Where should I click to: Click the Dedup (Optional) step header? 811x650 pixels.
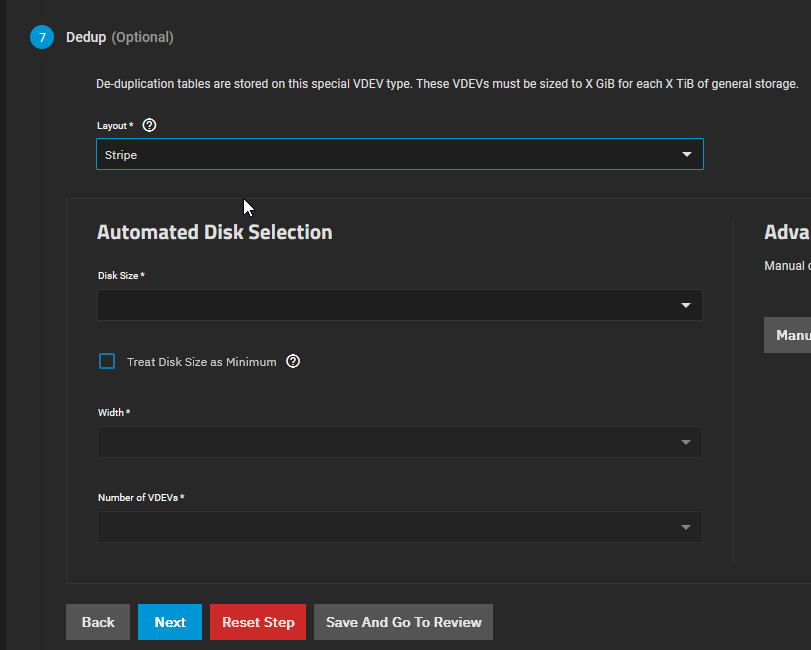(x=119, y=37)
